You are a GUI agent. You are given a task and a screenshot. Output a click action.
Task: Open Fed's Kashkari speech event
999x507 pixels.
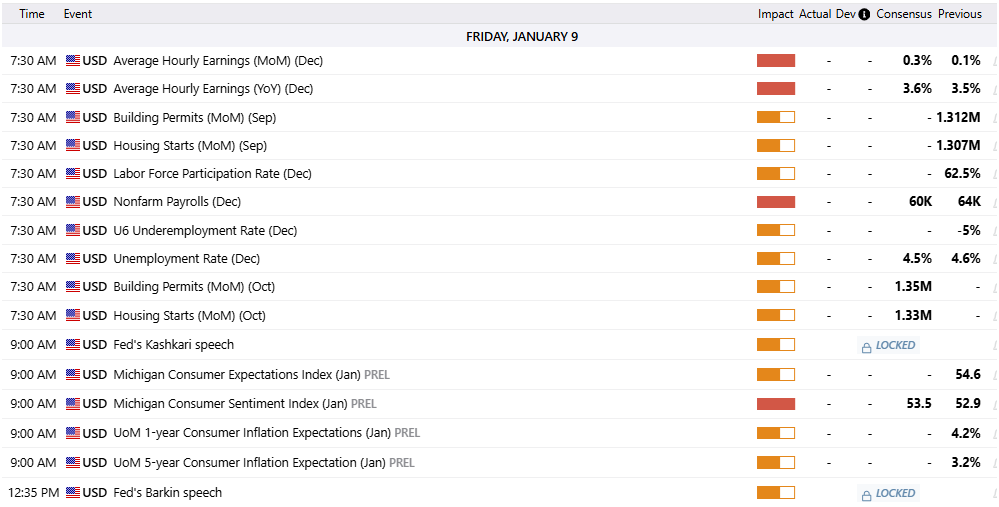tap(173, 345)
